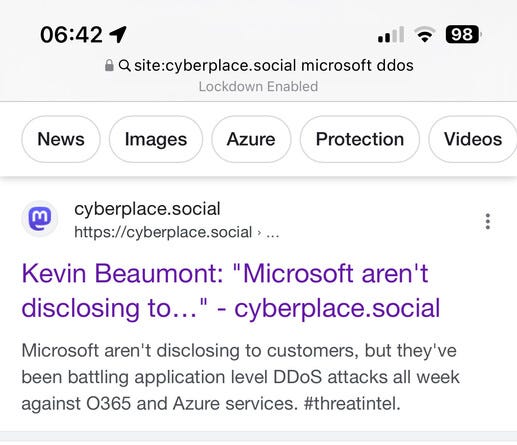The image size is (517, 445).
Task: Select the Images filter chip
Action: [156, 139]
